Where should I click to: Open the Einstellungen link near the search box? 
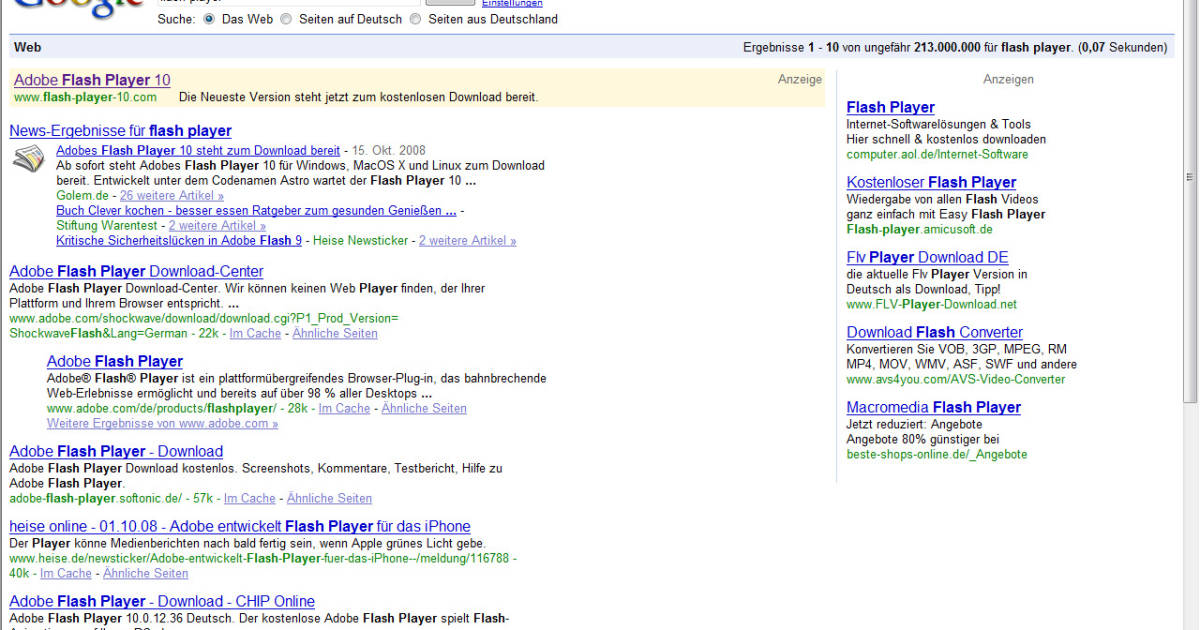(513, 4)
